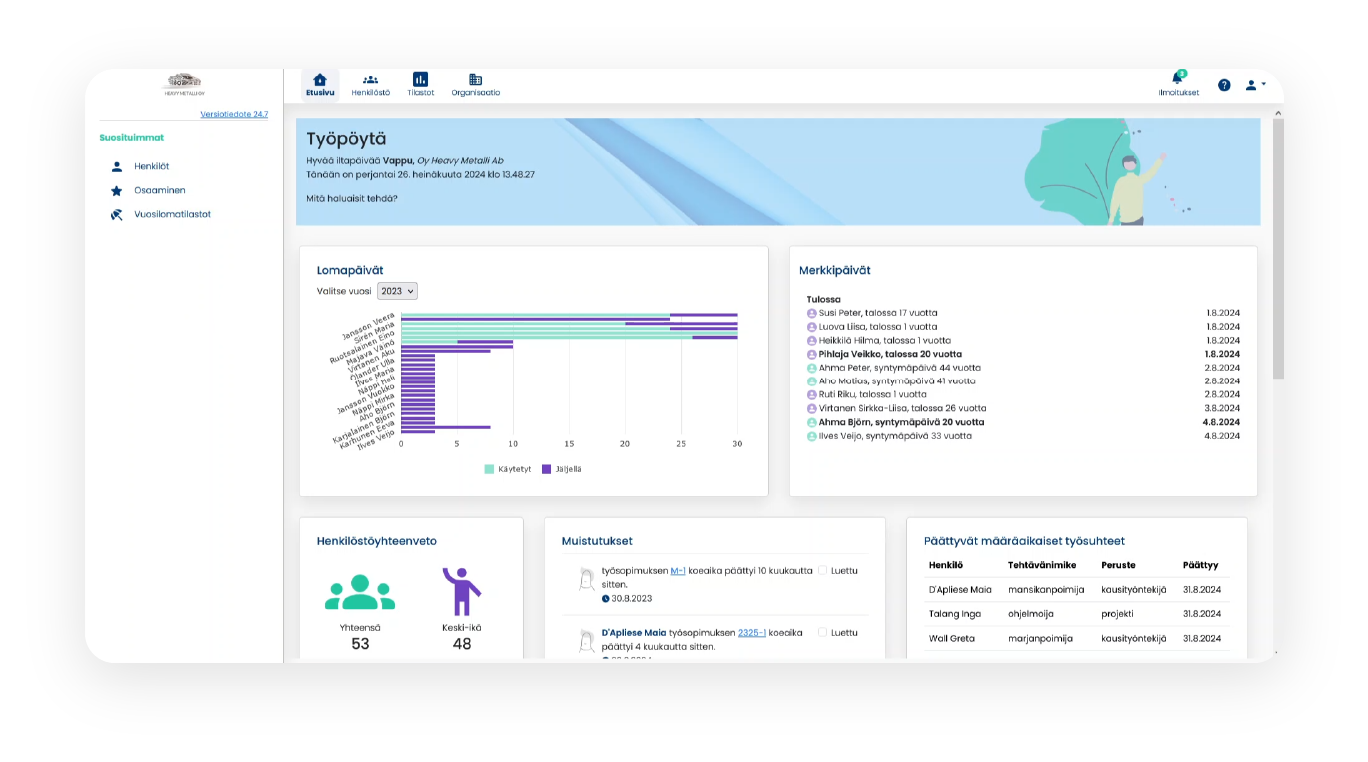This screenshot has width=1368, height=762.
Task: Click the Osaaminen star icon
Action: click(x=117, y=190)
